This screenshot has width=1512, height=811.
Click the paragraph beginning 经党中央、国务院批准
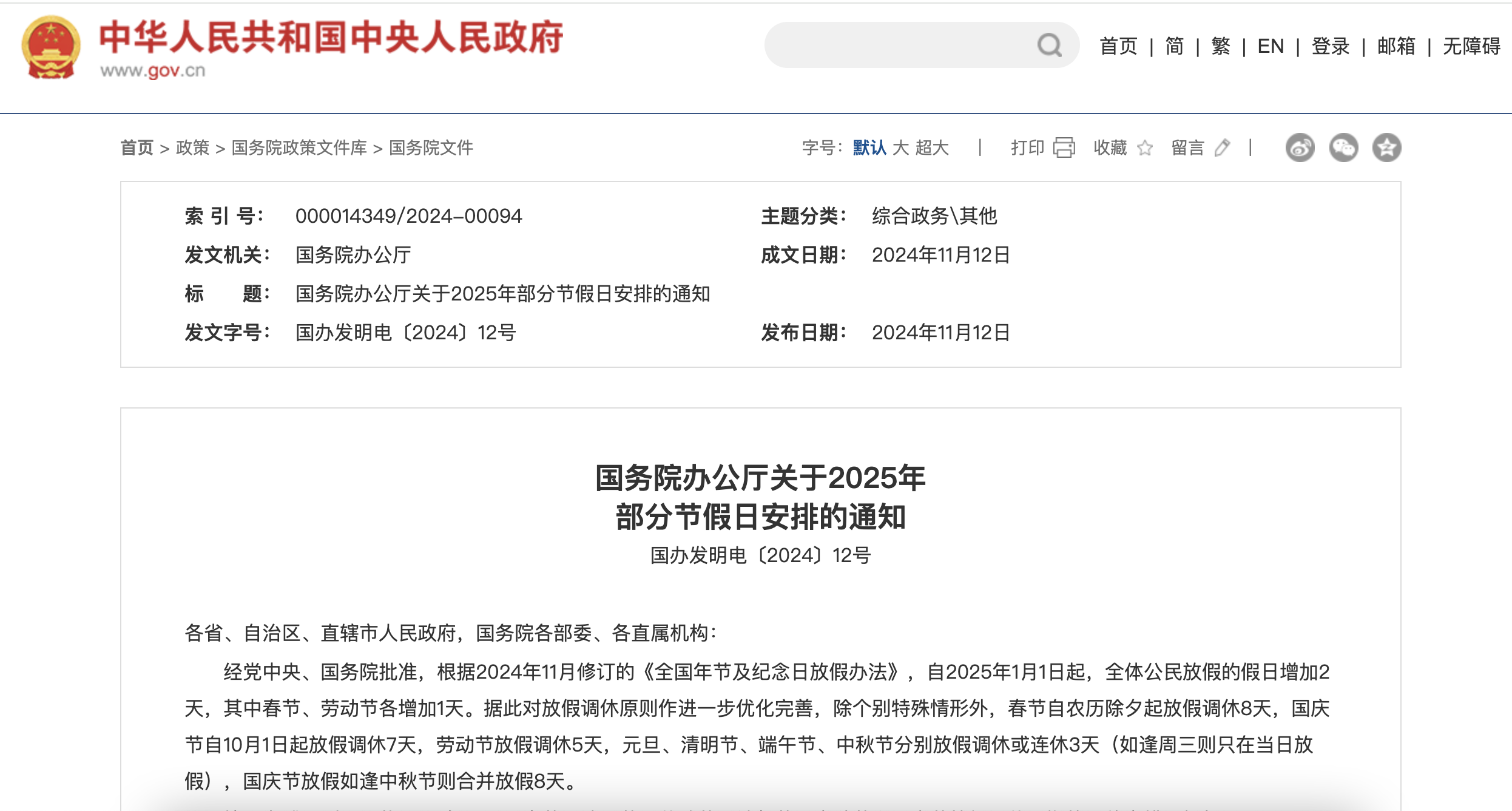757,726
